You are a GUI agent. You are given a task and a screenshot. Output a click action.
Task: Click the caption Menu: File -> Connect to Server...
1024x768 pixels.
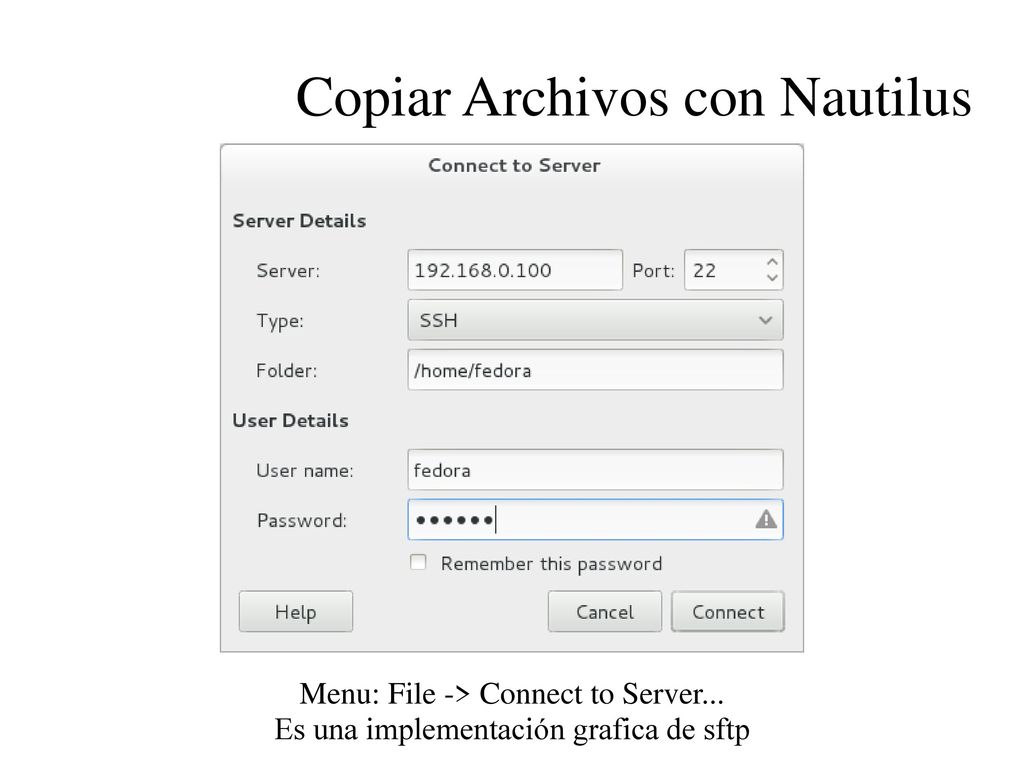coord(511,694)
